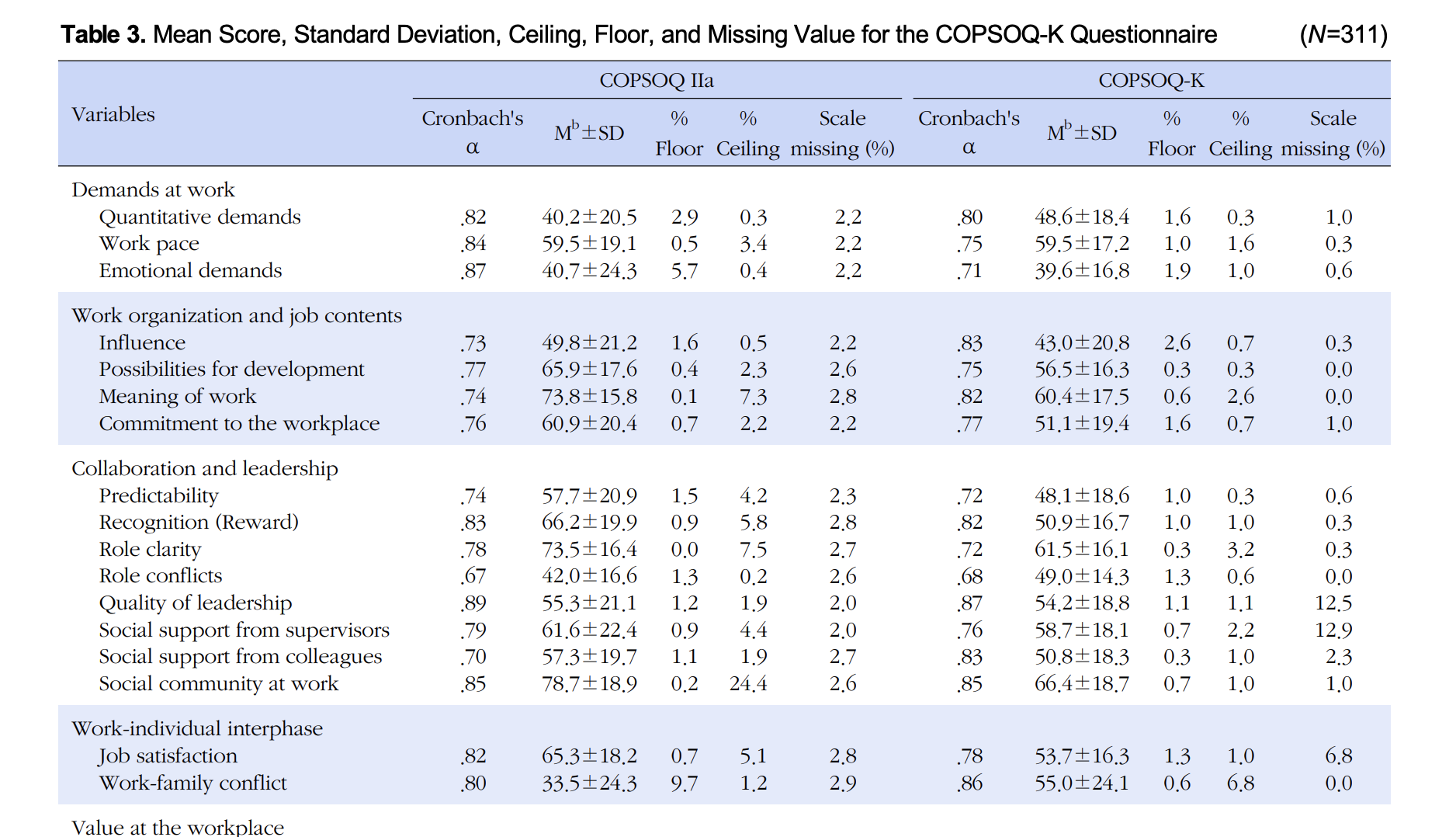
Task: Select the COPSOQ-K column group header
Action: [1151, 81]
